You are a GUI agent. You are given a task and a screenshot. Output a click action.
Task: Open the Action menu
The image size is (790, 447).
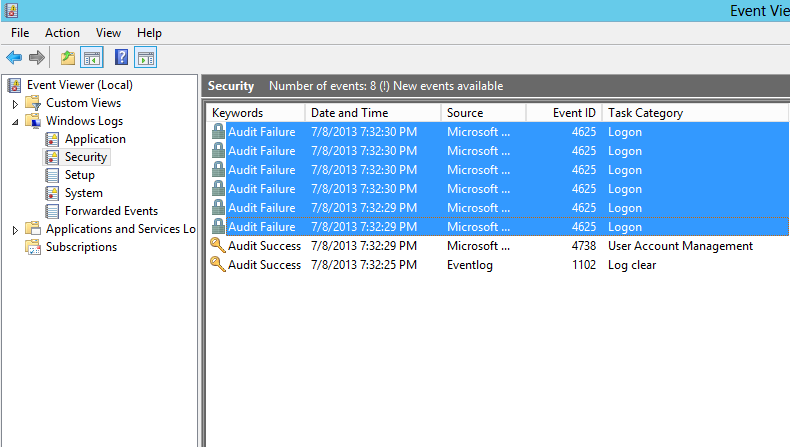pyautogui.click(x=62, y=33)
